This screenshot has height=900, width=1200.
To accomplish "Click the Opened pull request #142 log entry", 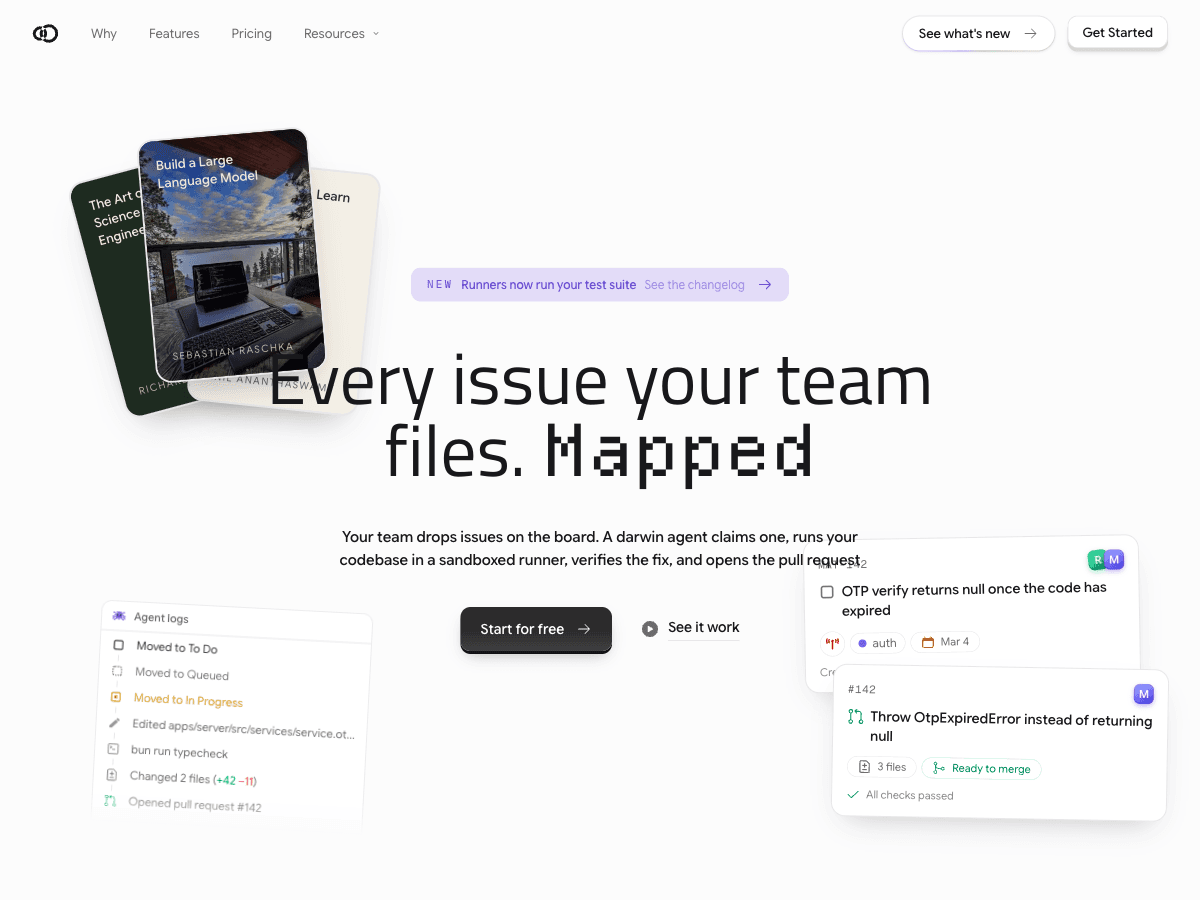I will [x=195, y=803].
